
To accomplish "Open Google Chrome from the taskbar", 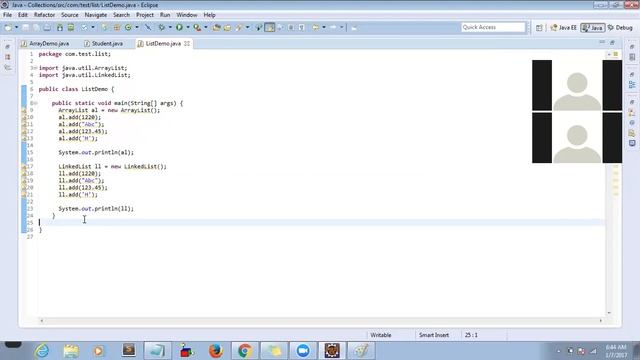I will (245, 351).
